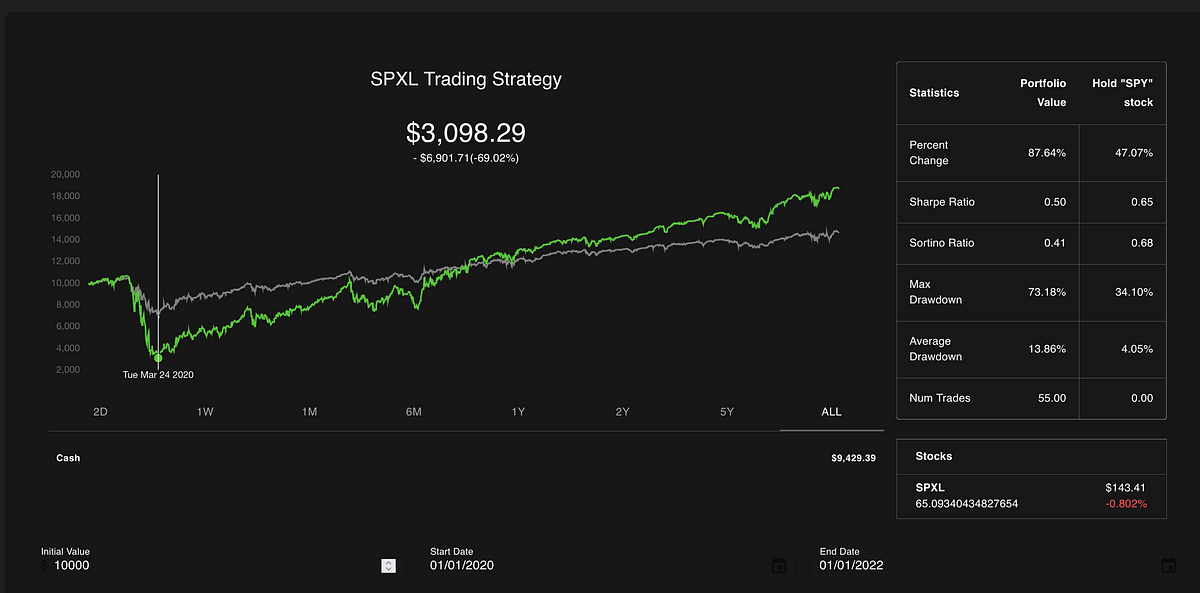Click the Initial Value input field

[150, 565]
